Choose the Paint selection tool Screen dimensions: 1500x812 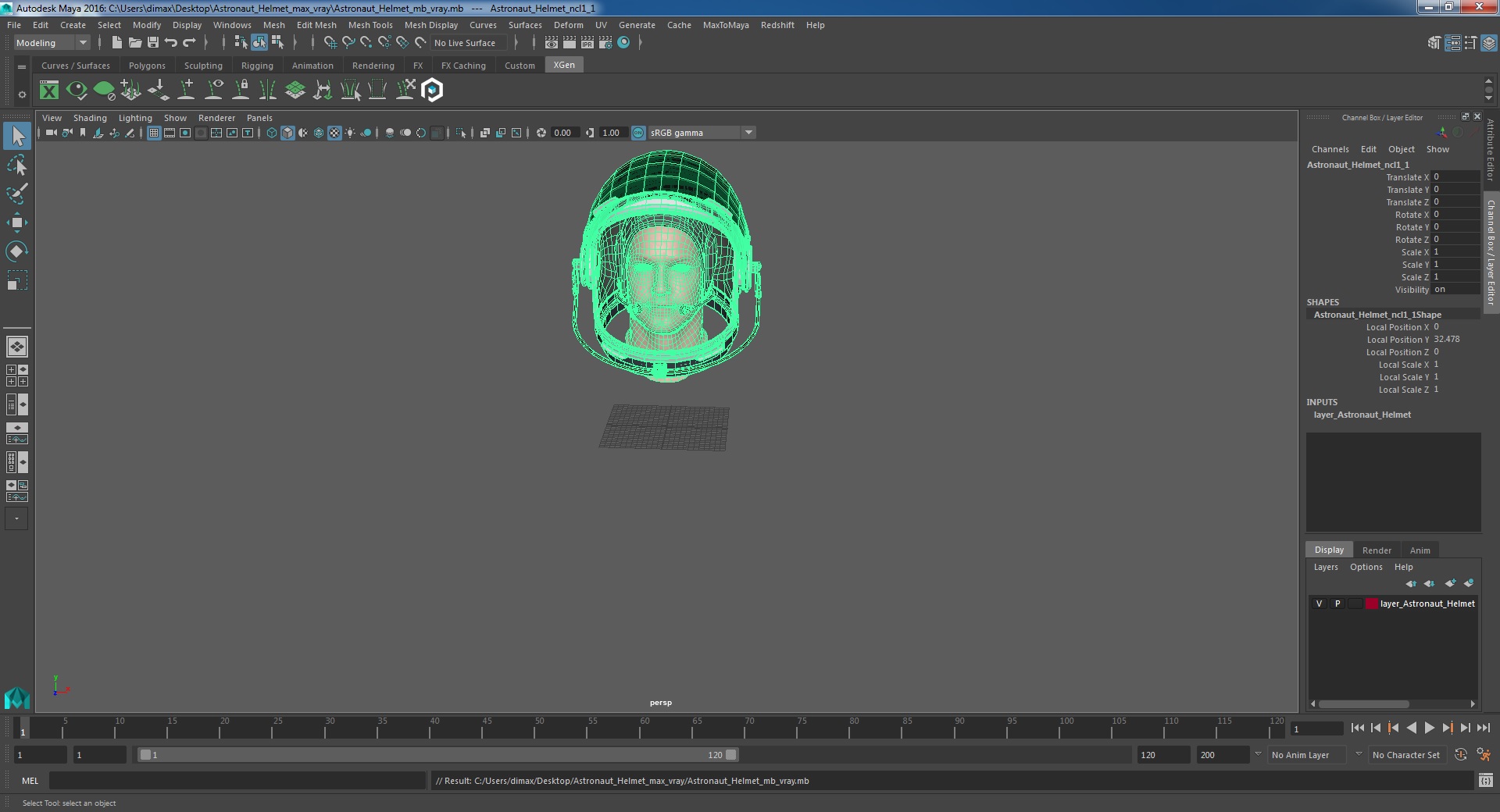[x=16, y=194]
